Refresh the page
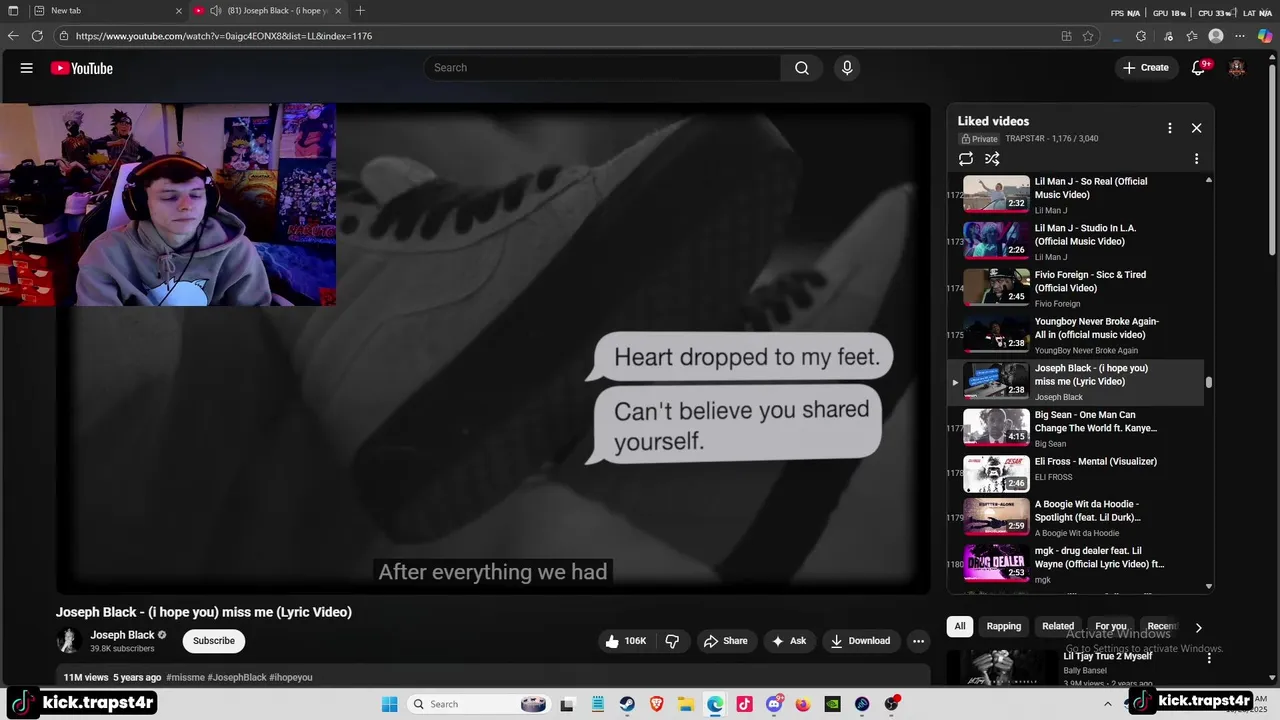 [x=37, y=36]
